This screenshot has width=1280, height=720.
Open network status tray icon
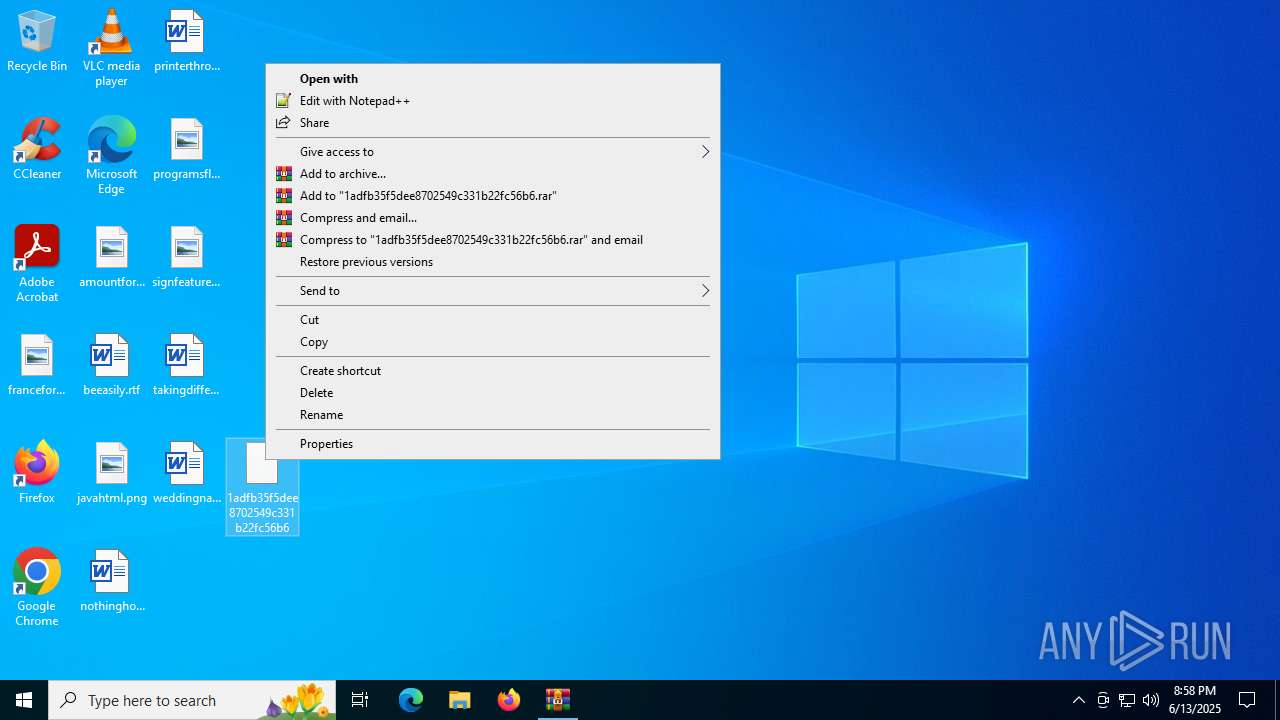point(1127,700)
